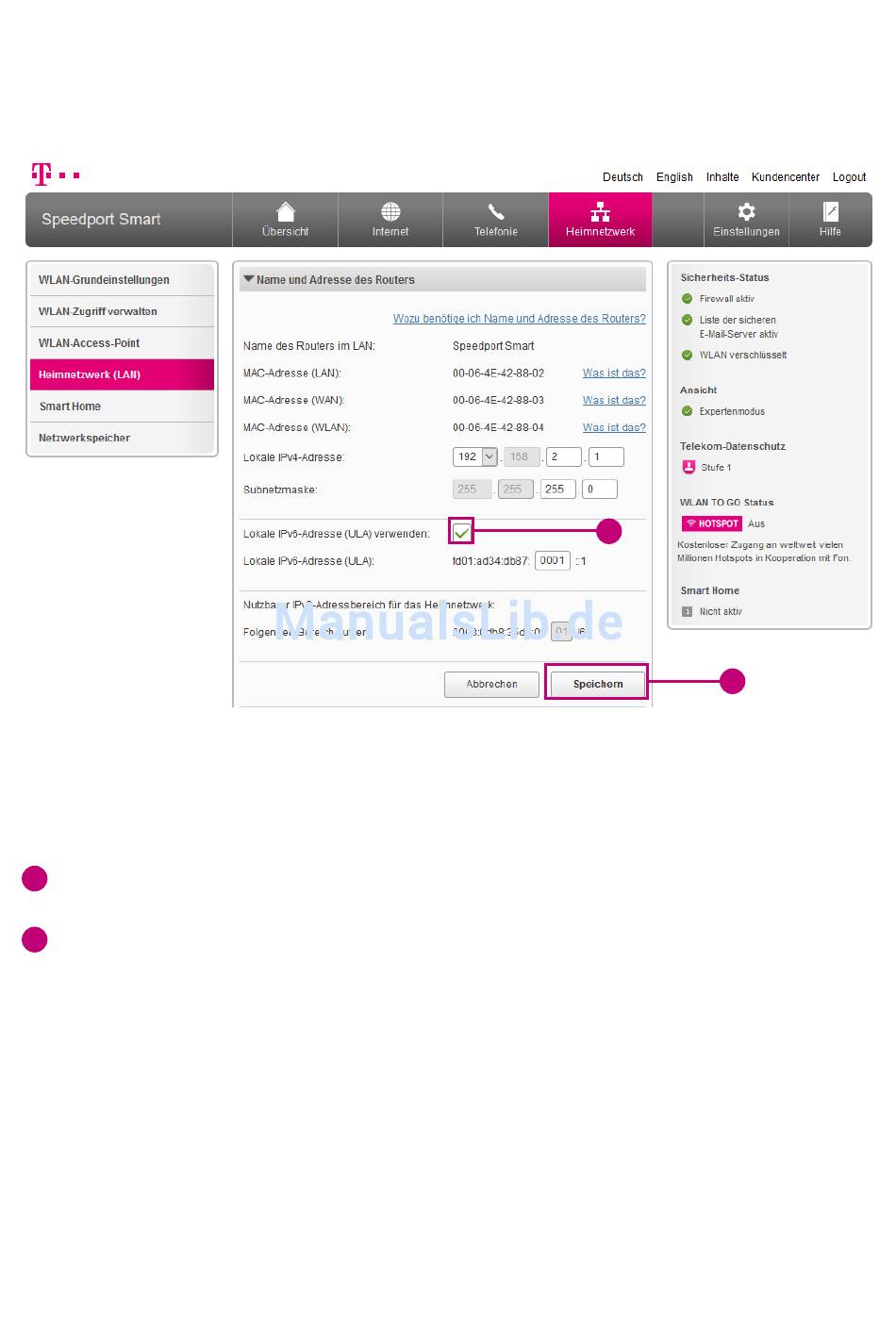Click Was ist das? for MAC-Adresse (WLAN)
The height and width of the screenshot is (1344, 896).
click(614, 427)
